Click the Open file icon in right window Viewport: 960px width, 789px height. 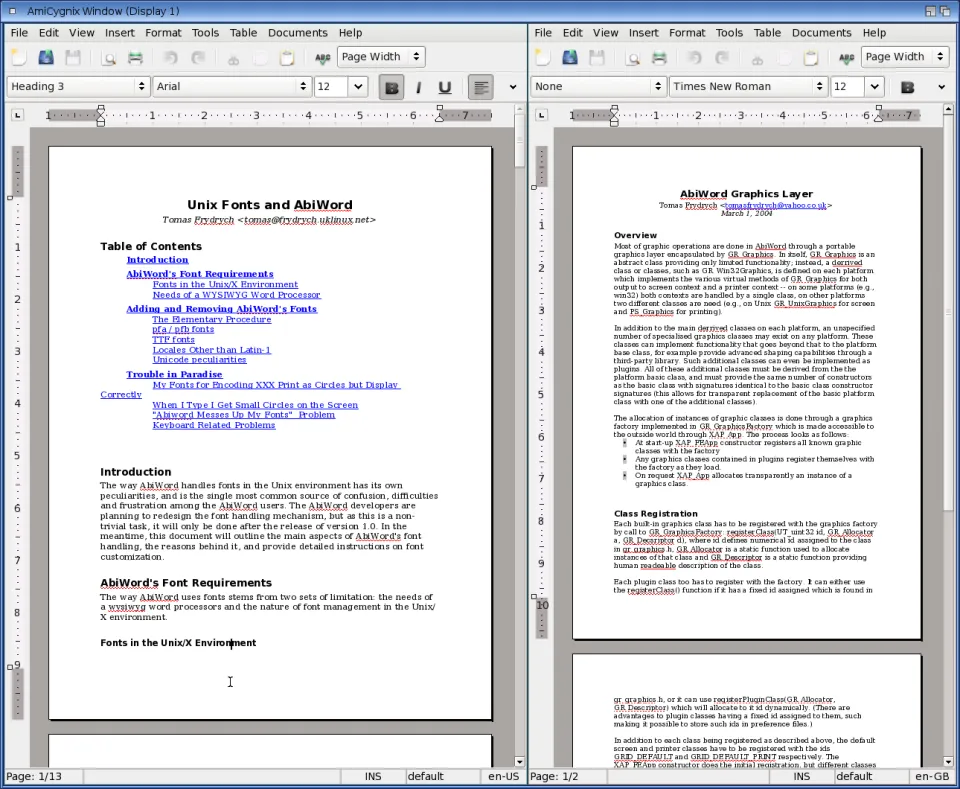click(570, 58)
